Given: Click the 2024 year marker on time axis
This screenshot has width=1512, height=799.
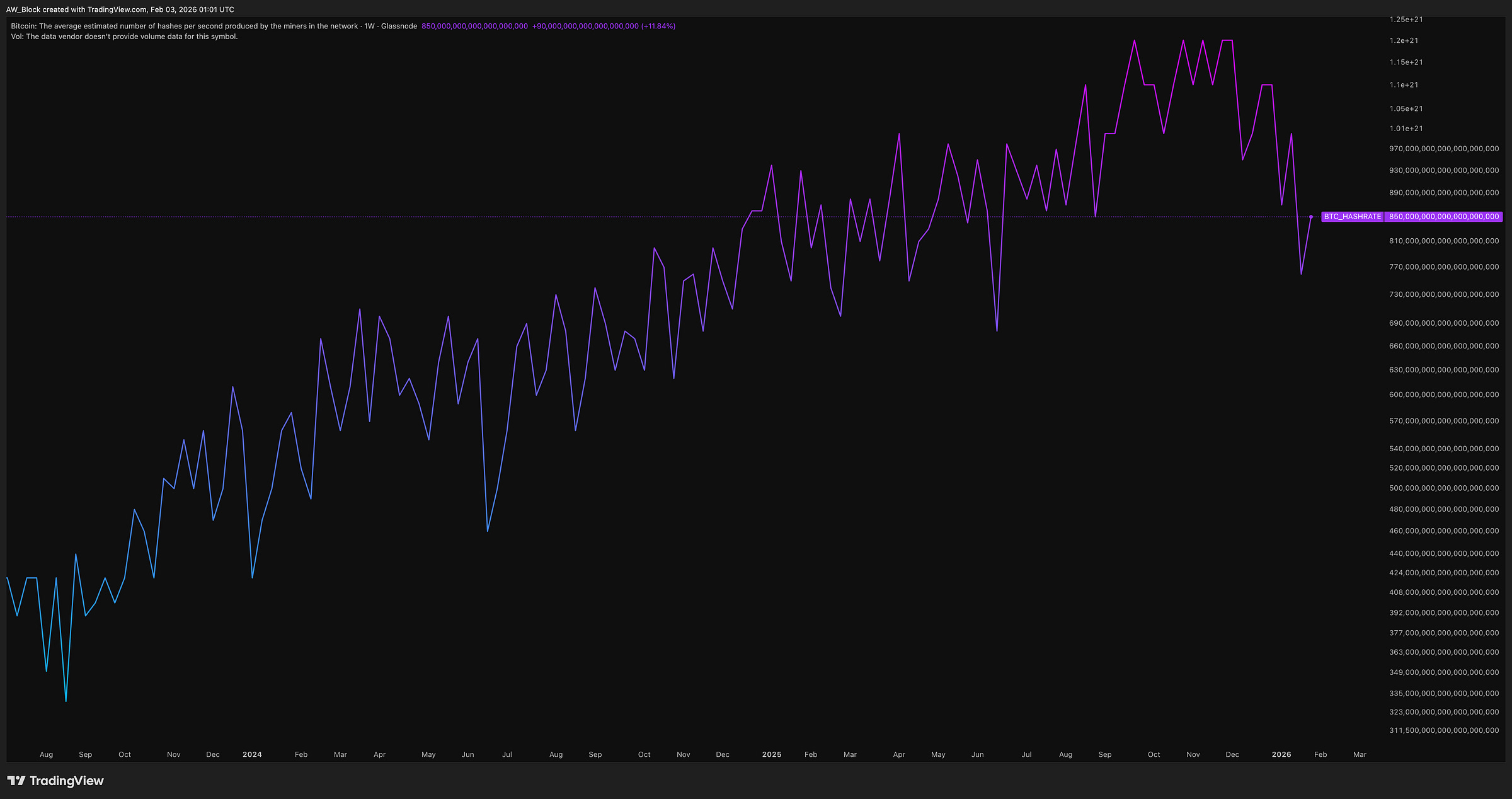Looking at the screenshot, I should pos(252,754).
